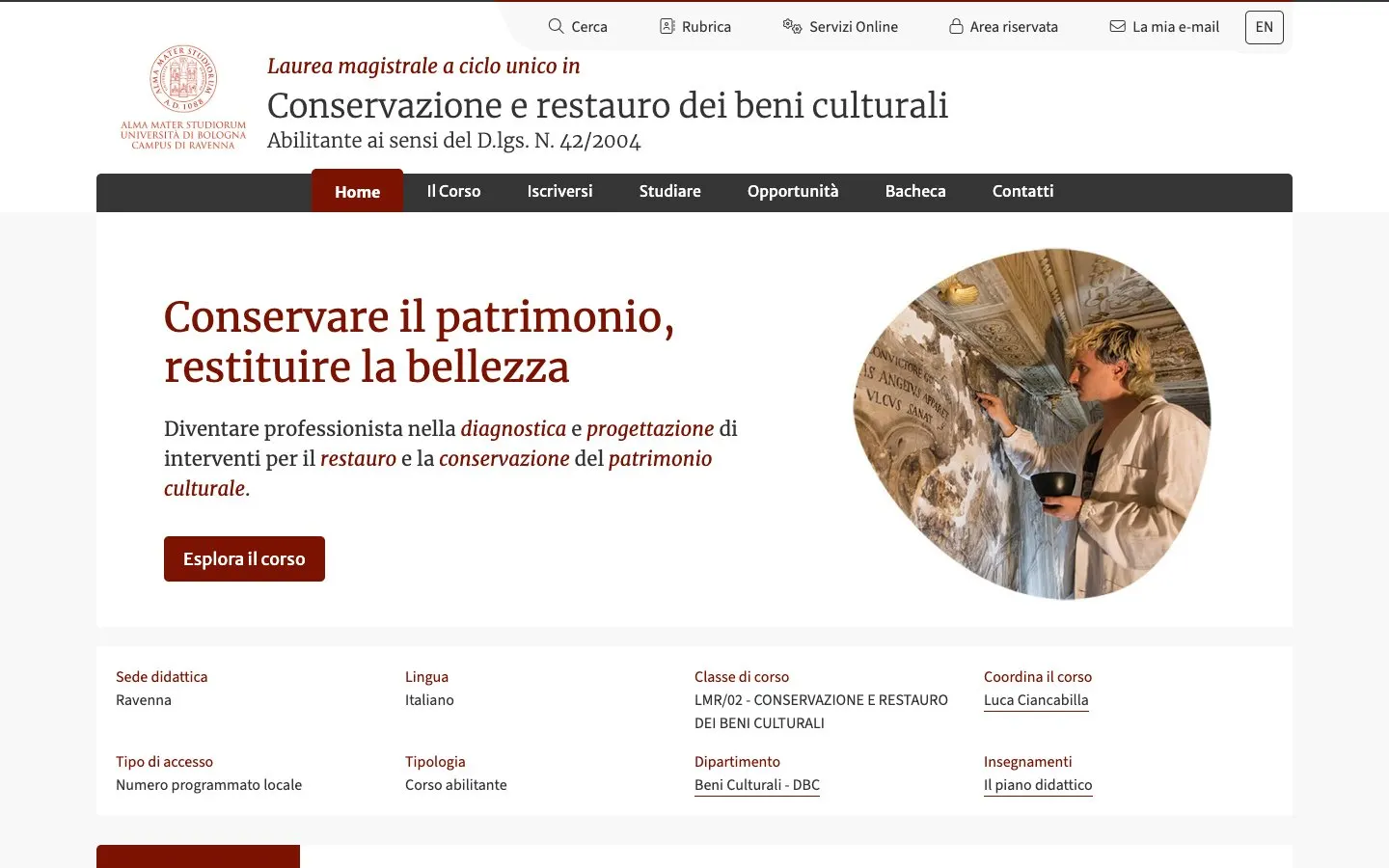The width and height of the screenshot is (1389, 868).
Task: Click the course title Conservazione e restauro
Action: 608,105
